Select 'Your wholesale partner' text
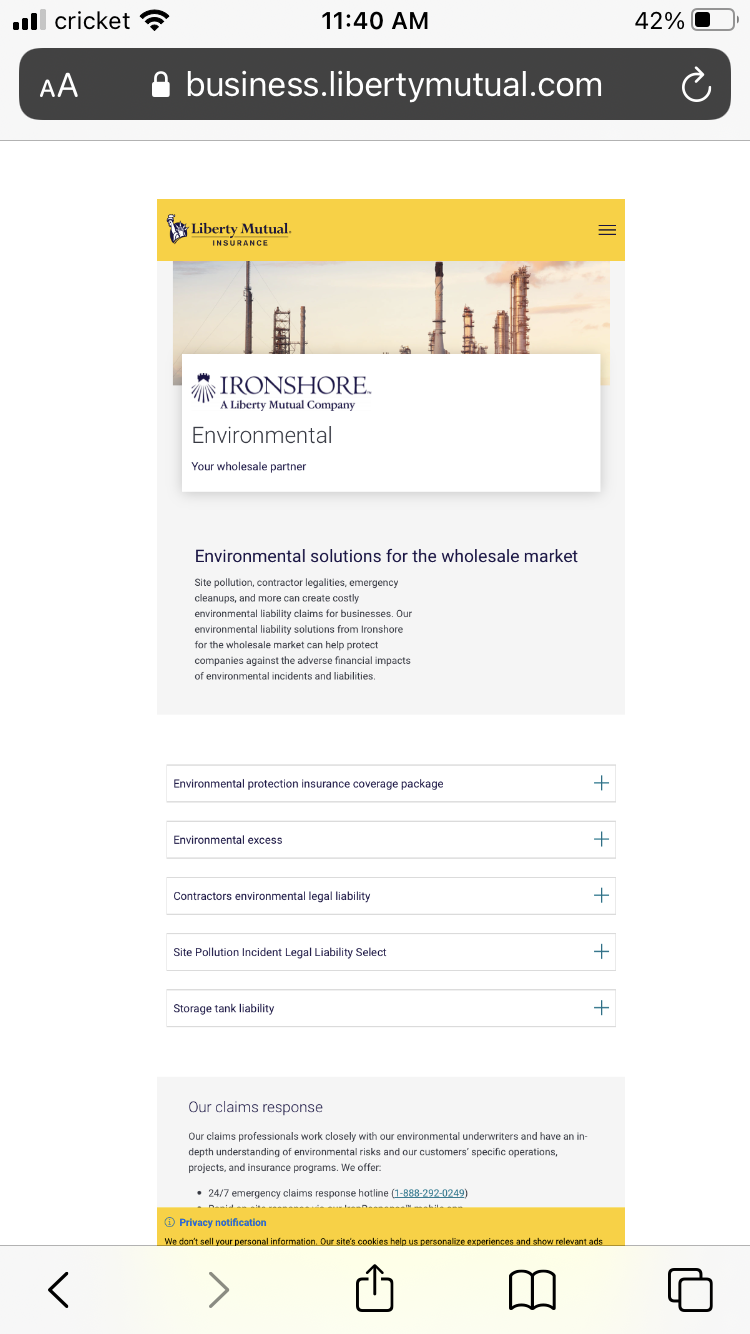This screenshot has height=1334, width=750. coord(249,466)
